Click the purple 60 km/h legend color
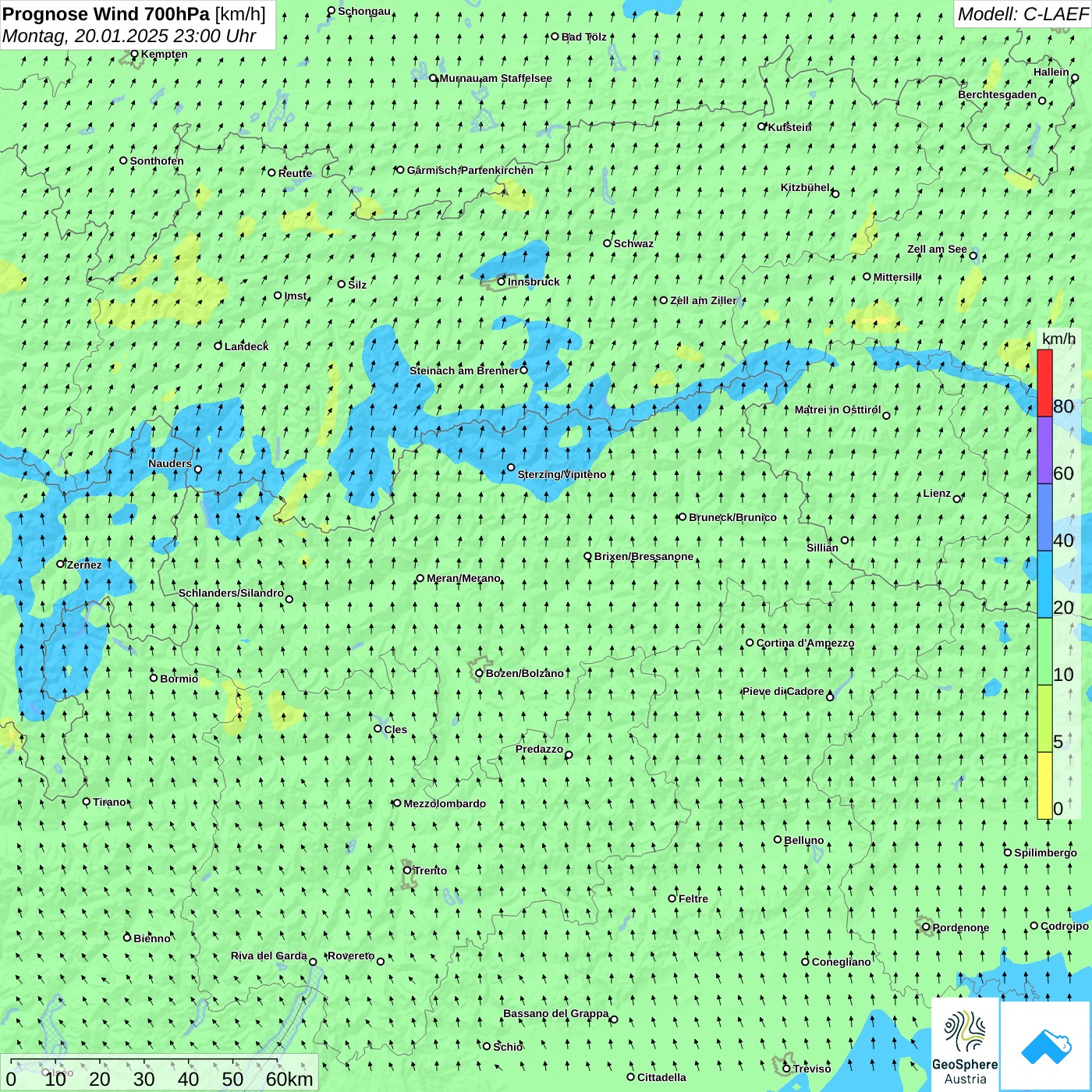 (1044, 450)
